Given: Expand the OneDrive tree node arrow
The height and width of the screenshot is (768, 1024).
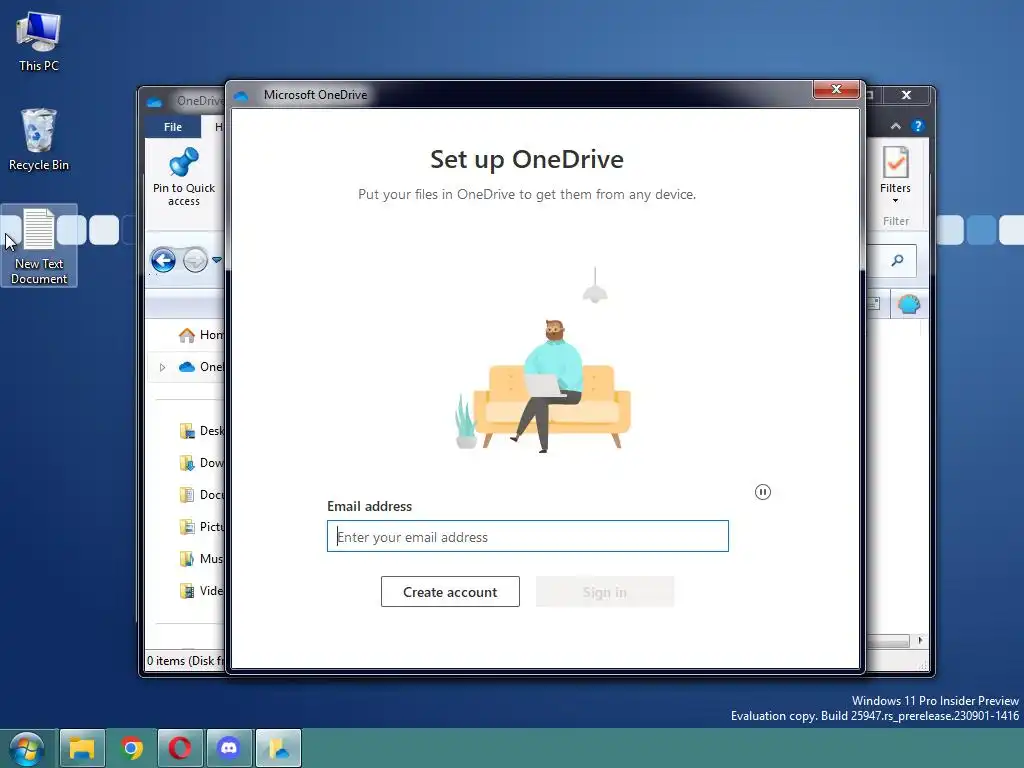Looking at the screenshot, I should pyautogui.click(x=163, y=367).
